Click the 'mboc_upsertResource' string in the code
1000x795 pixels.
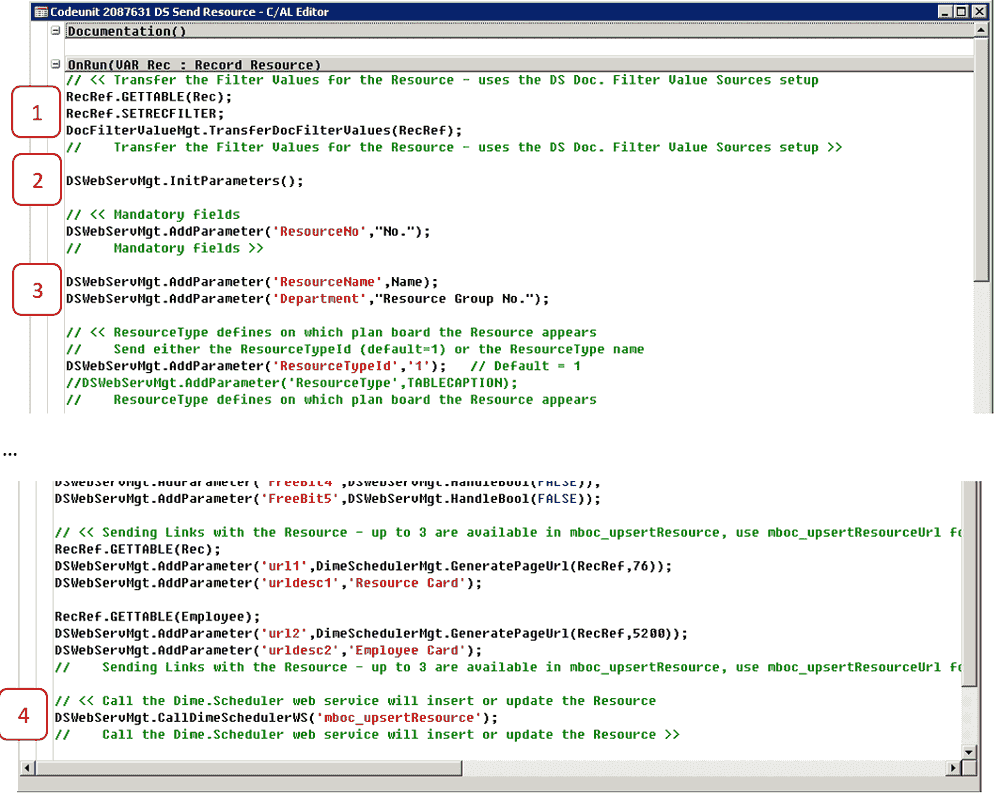pos(399,718)
